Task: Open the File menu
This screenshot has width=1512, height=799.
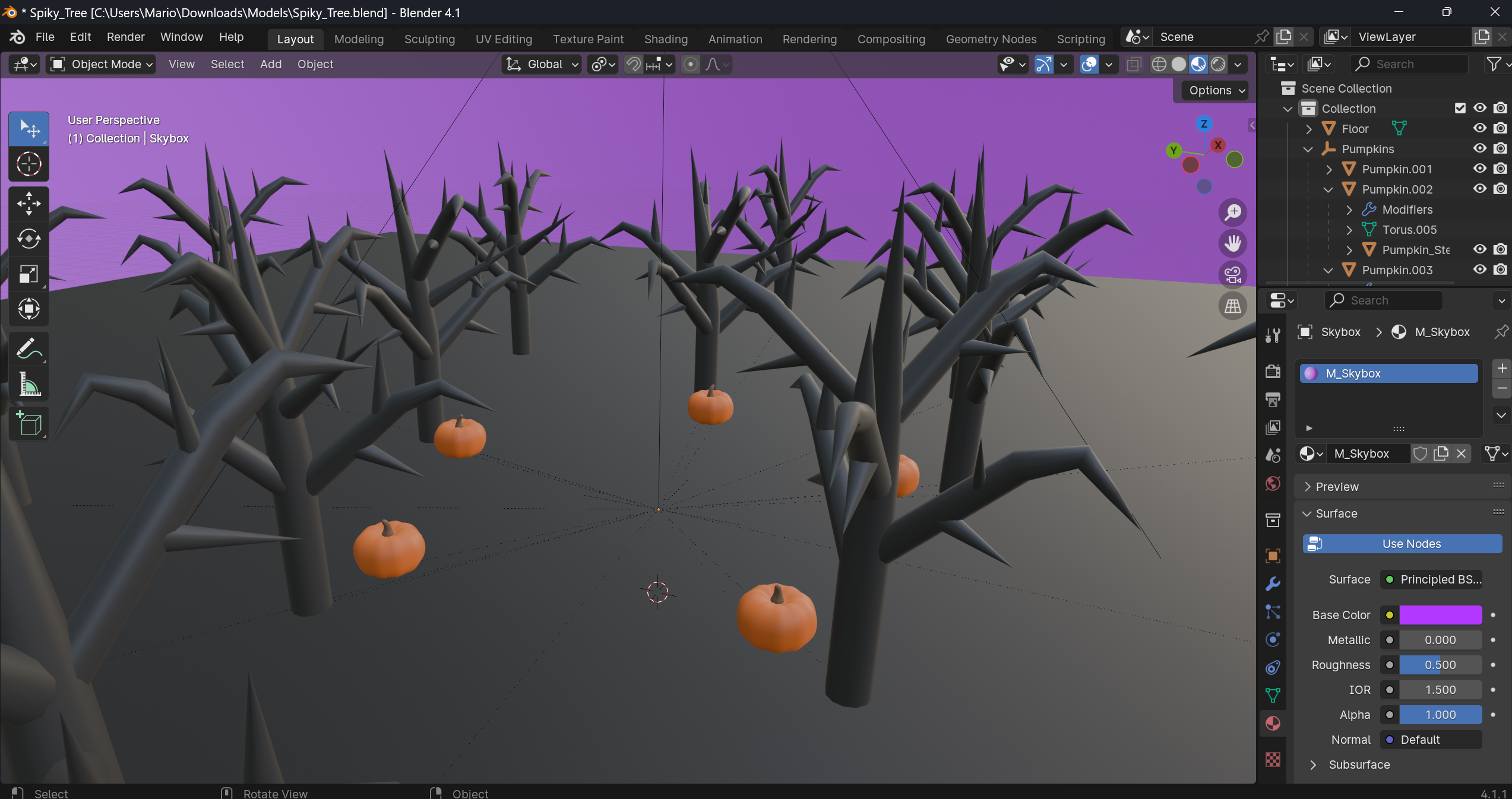Action: (45, 37)
